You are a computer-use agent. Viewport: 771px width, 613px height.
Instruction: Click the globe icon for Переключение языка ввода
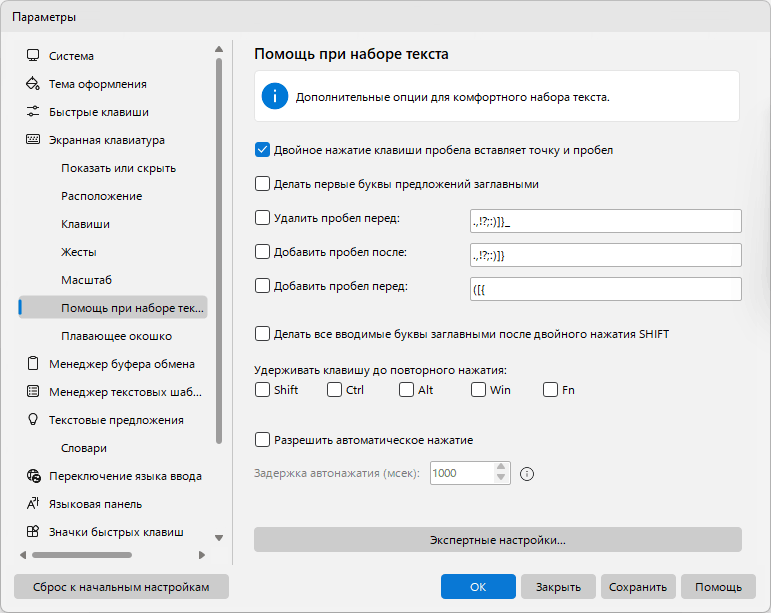tap(33, 476)
